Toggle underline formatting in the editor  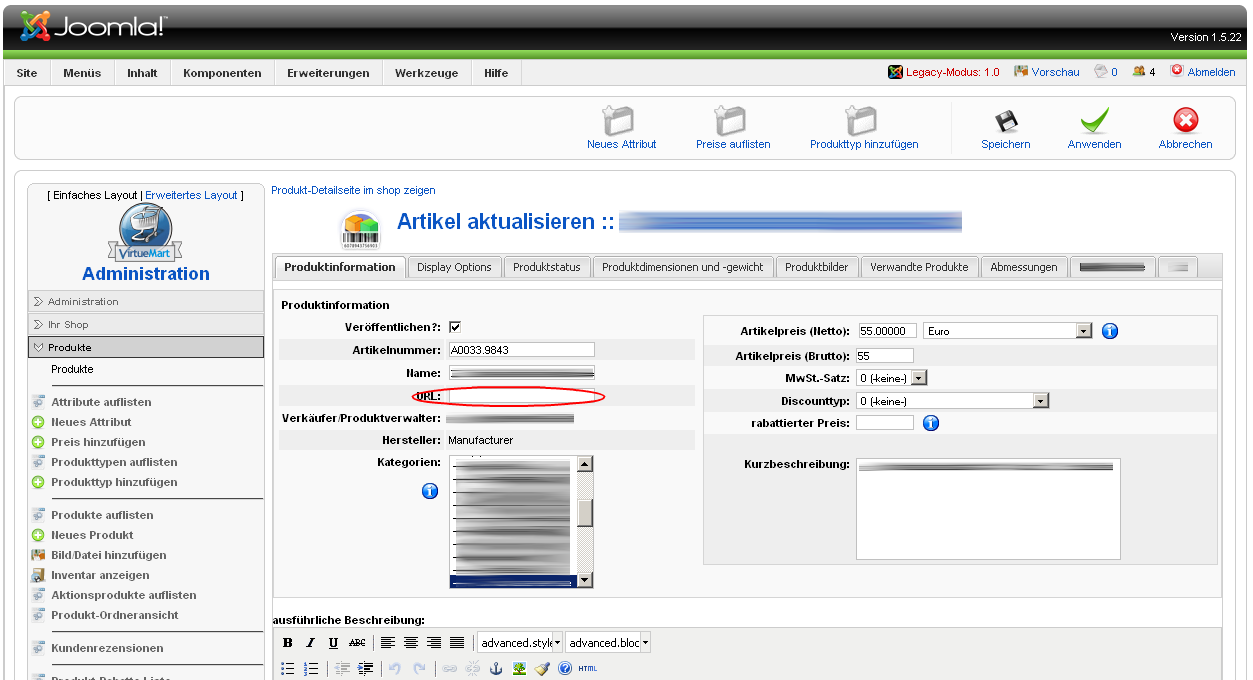[x=333, y=643]
